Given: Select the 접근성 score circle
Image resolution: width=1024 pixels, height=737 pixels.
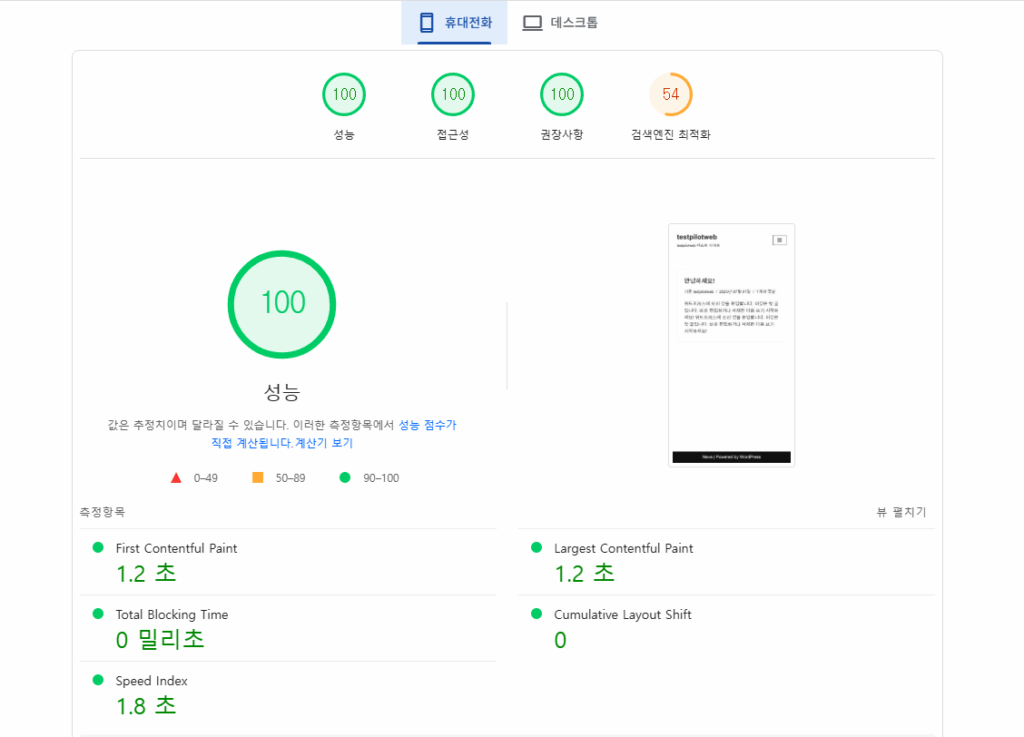Looking at the screenshot, I should tap(452, 94).
